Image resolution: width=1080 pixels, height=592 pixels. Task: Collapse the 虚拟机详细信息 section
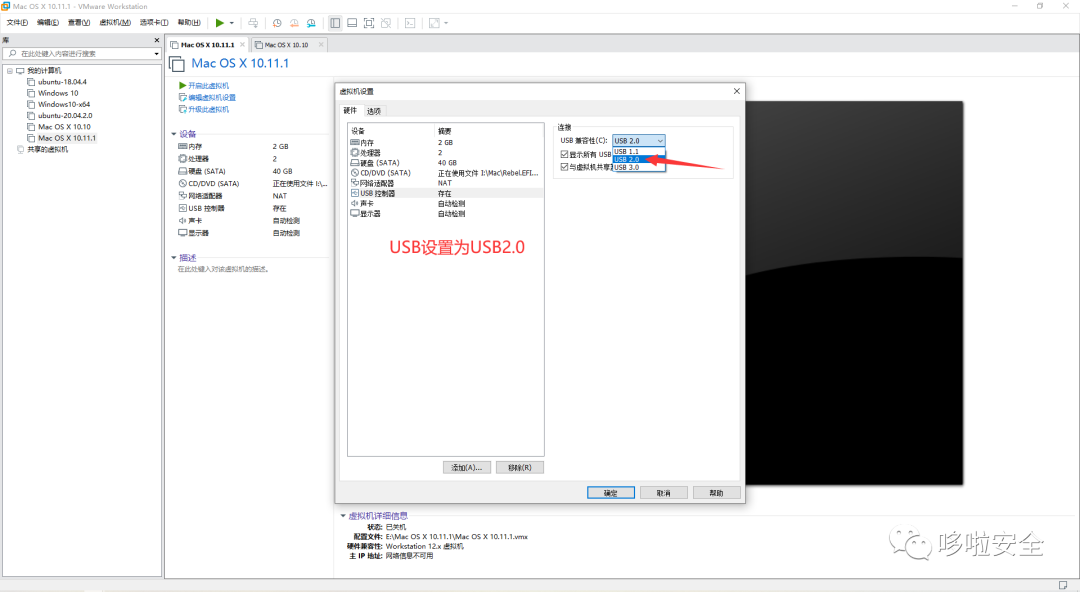point(343,516)
